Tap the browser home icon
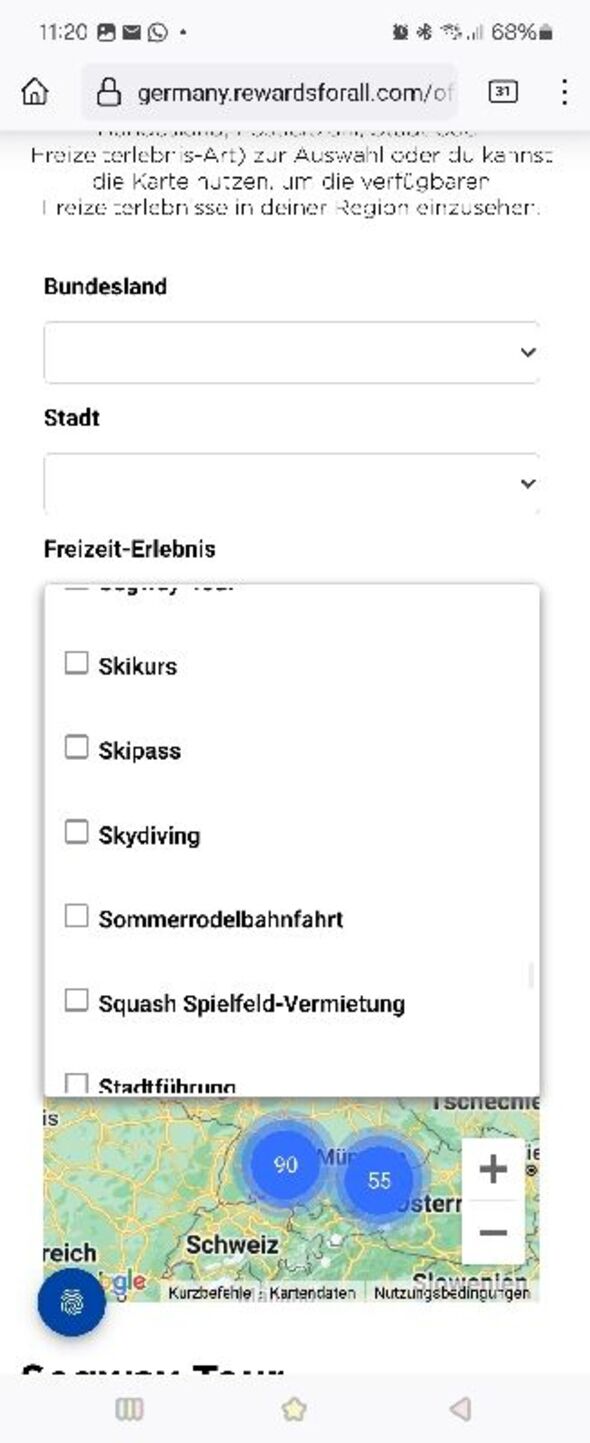Viewport: 590px width, 1443px height. pos(35,92)
